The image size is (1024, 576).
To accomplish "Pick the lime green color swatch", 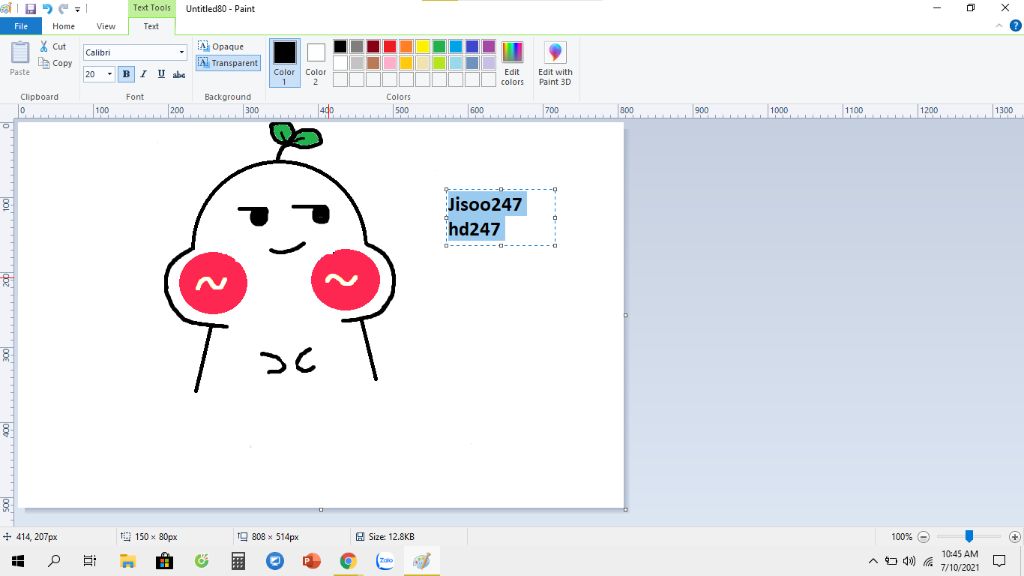I will [x=439, y=63].
